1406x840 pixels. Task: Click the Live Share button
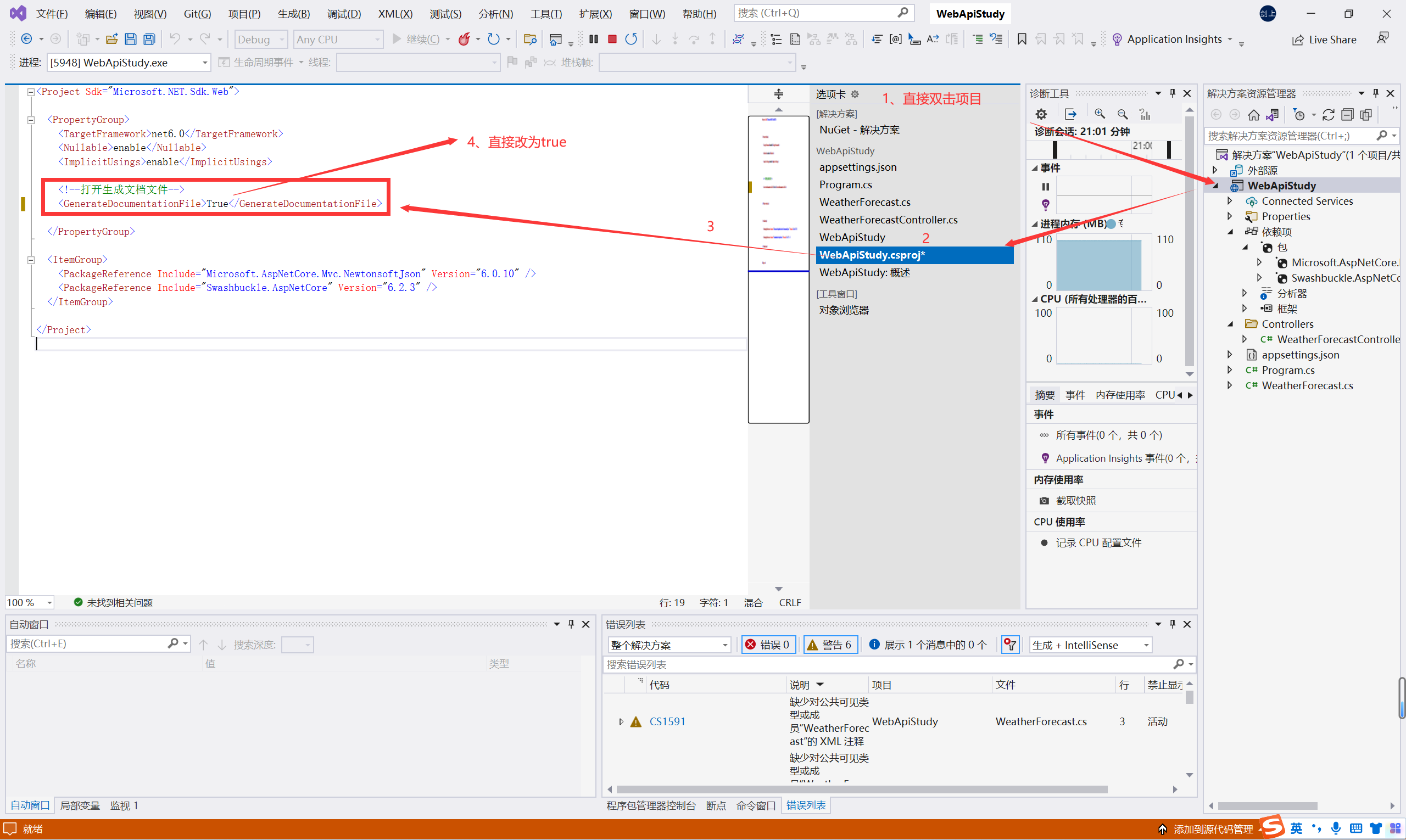[1324, 40]
